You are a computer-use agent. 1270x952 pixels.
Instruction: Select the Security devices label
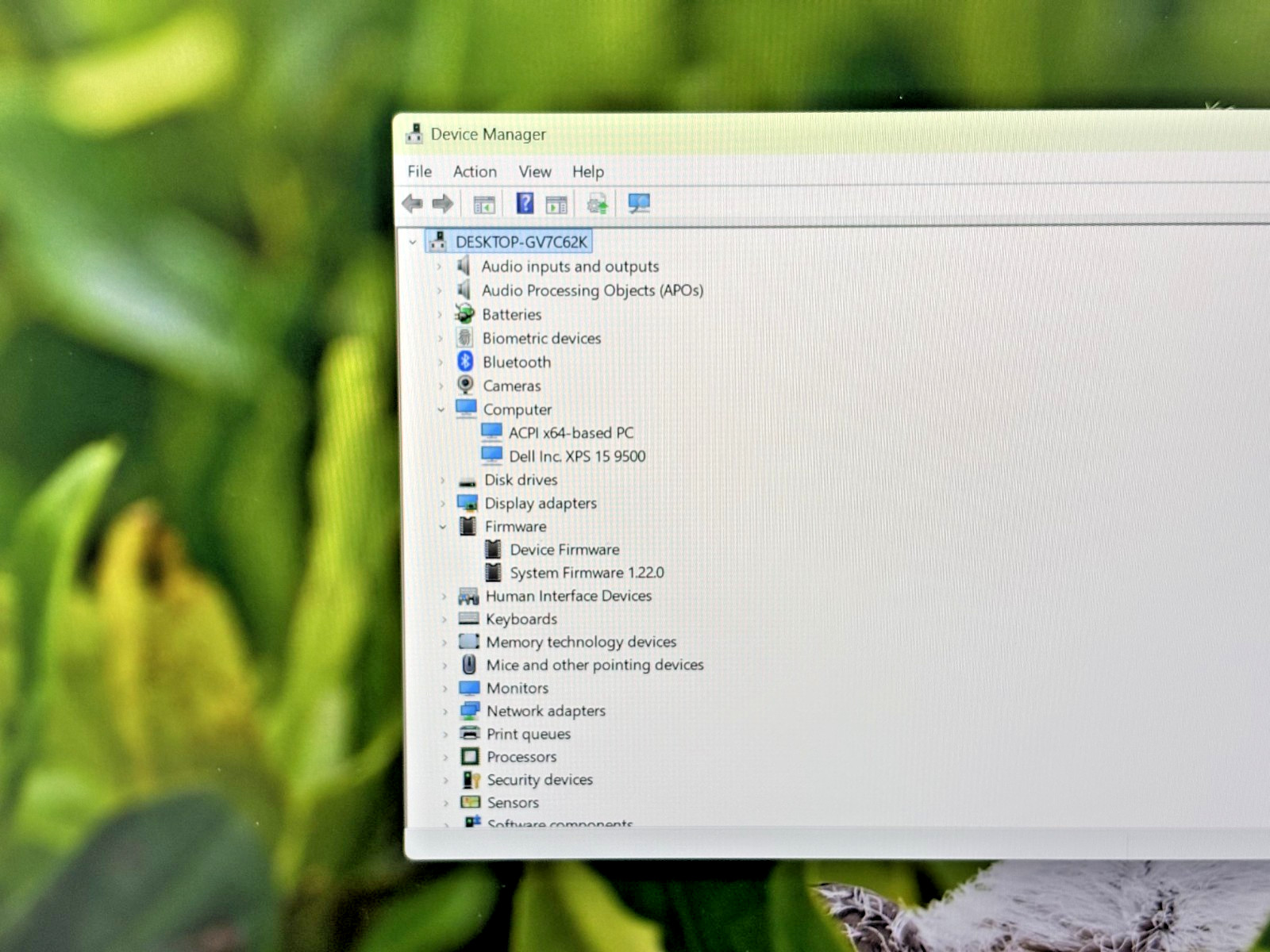click(540, 780)
